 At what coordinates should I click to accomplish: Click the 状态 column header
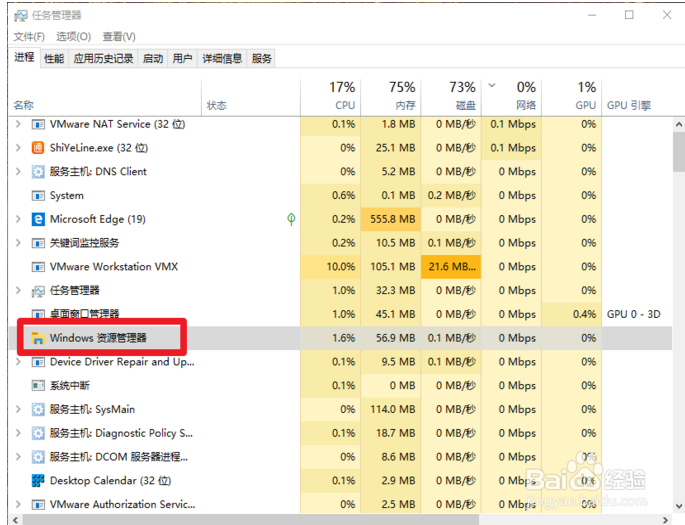(251, 97)
